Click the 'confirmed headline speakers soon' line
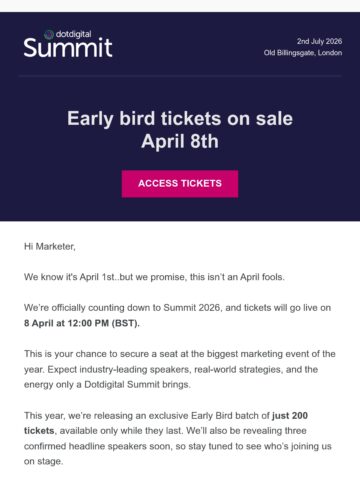 point(178,446)
